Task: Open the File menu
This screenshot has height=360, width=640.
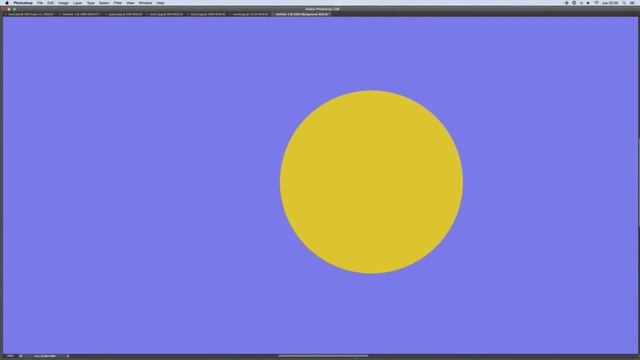Action: click(40, 3)
